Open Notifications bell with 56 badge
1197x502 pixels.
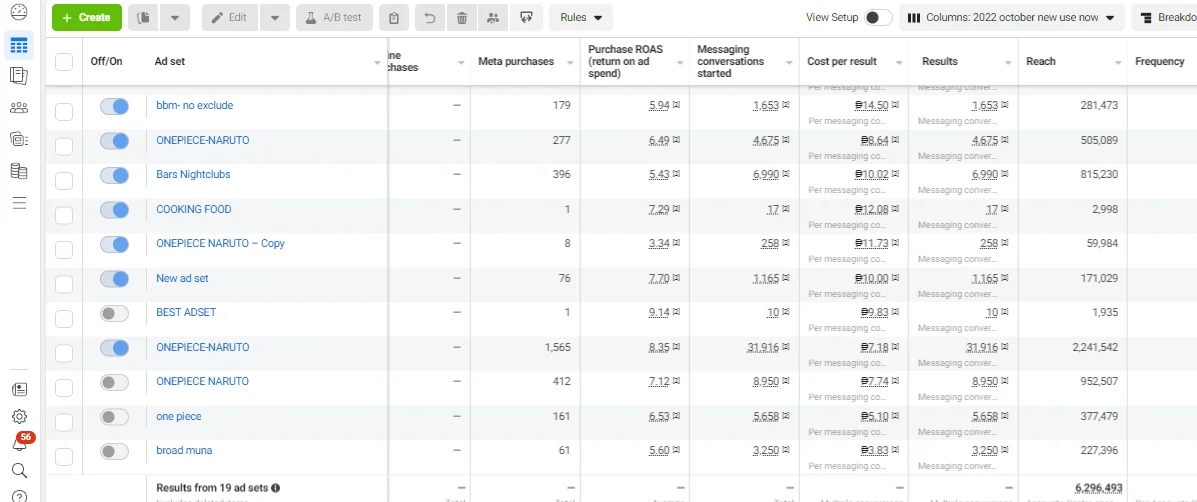tap(21, 442)
